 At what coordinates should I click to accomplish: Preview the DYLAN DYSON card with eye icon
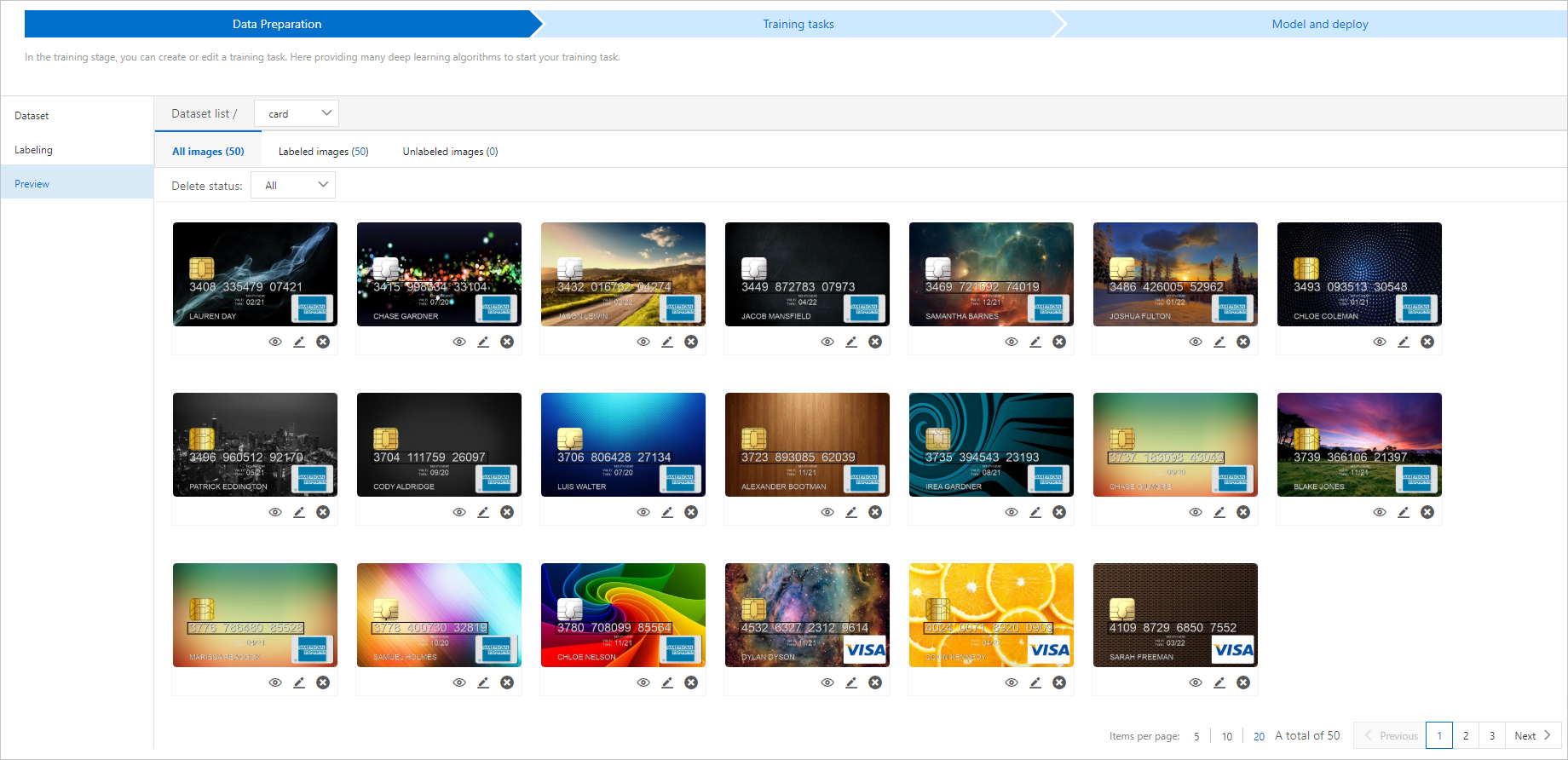pos(827,682)
